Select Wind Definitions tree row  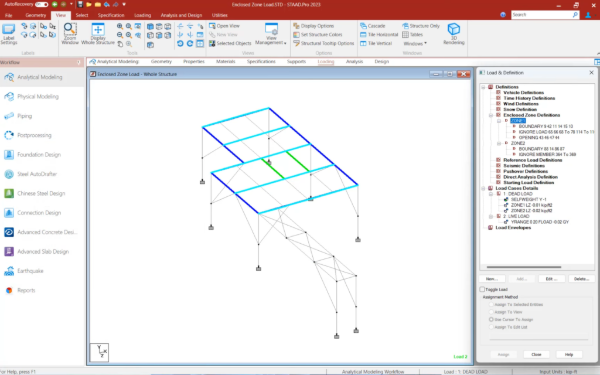tap(521, 104)
